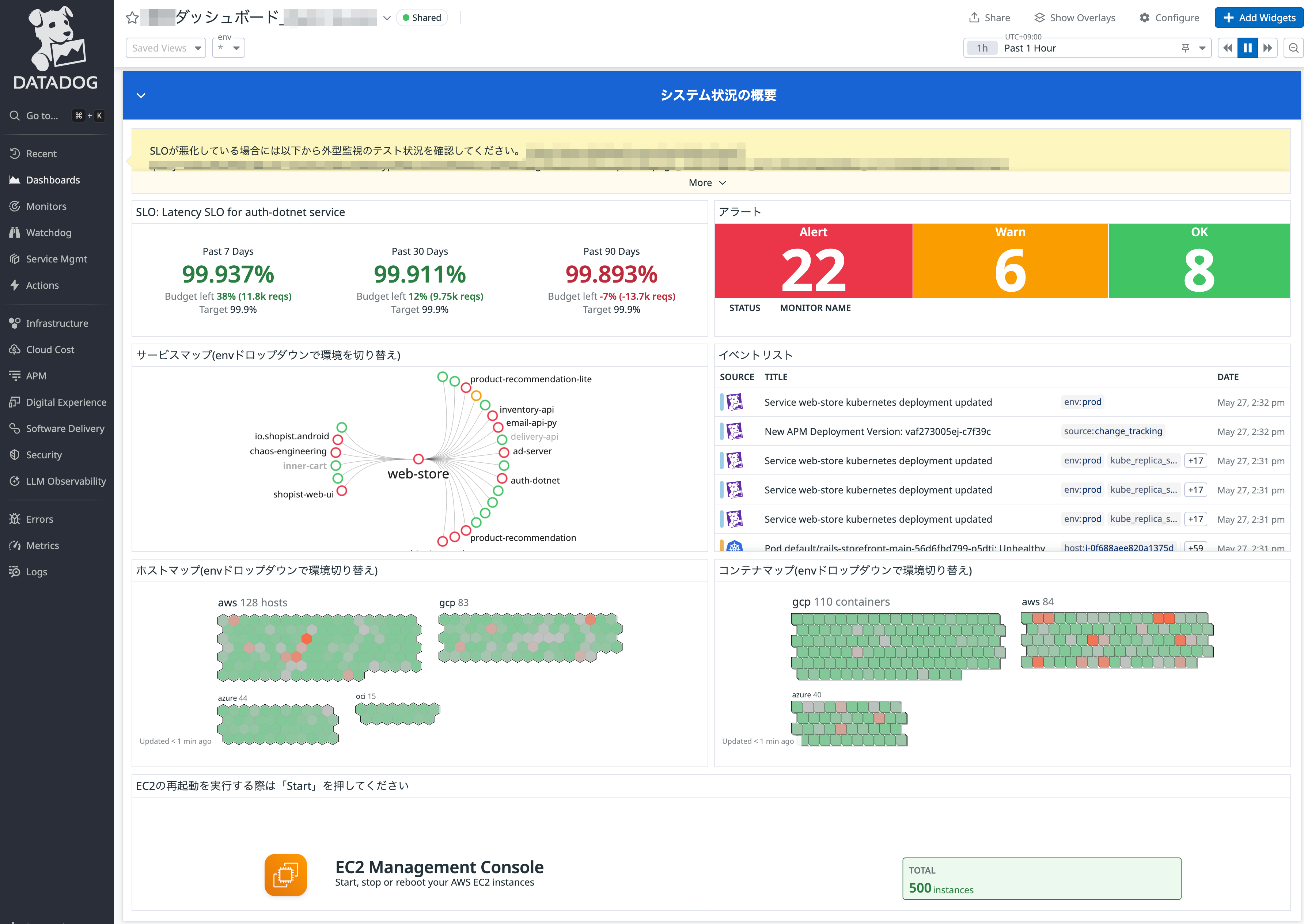Click the ad-server service node
The width and height of the screenshot is (1304, 924).
tap(504, 452)
